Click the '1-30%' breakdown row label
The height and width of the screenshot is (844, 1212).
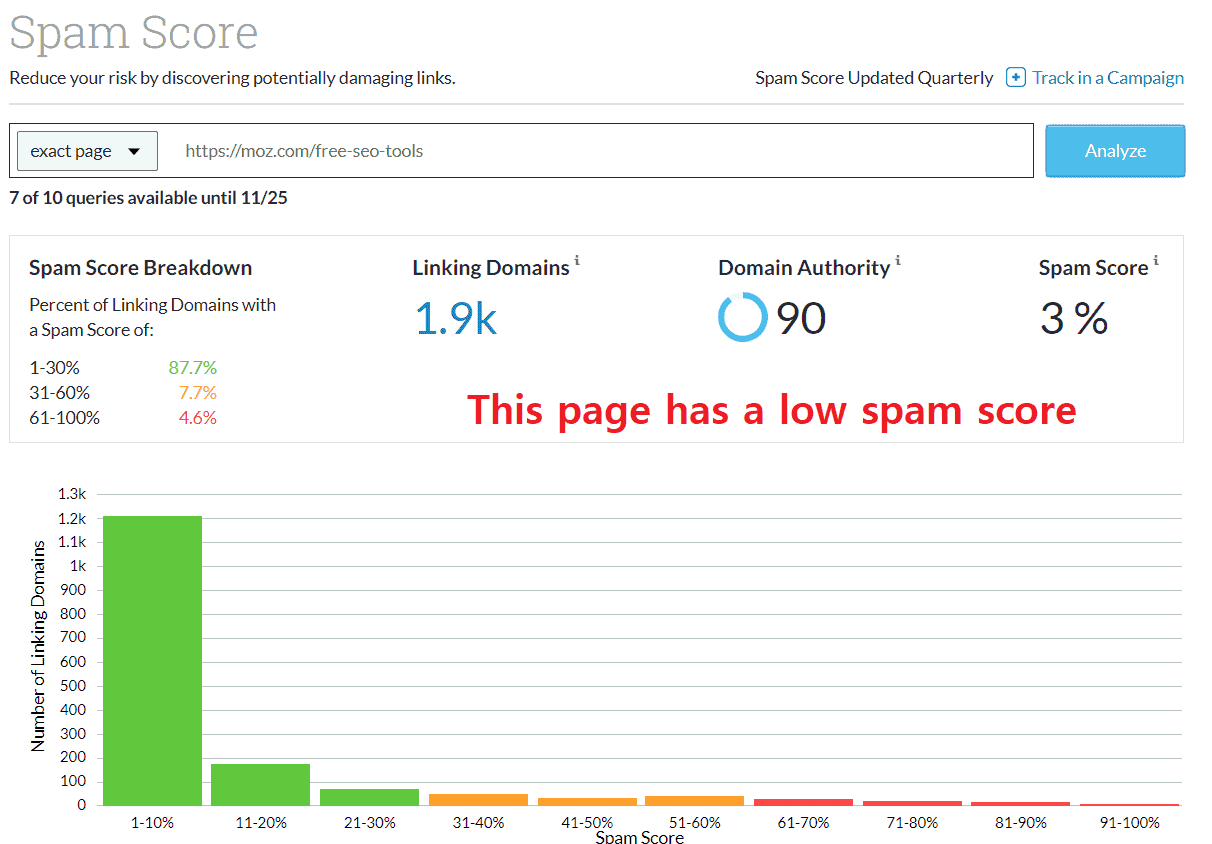pyautogui.click(x=54, y=367)
